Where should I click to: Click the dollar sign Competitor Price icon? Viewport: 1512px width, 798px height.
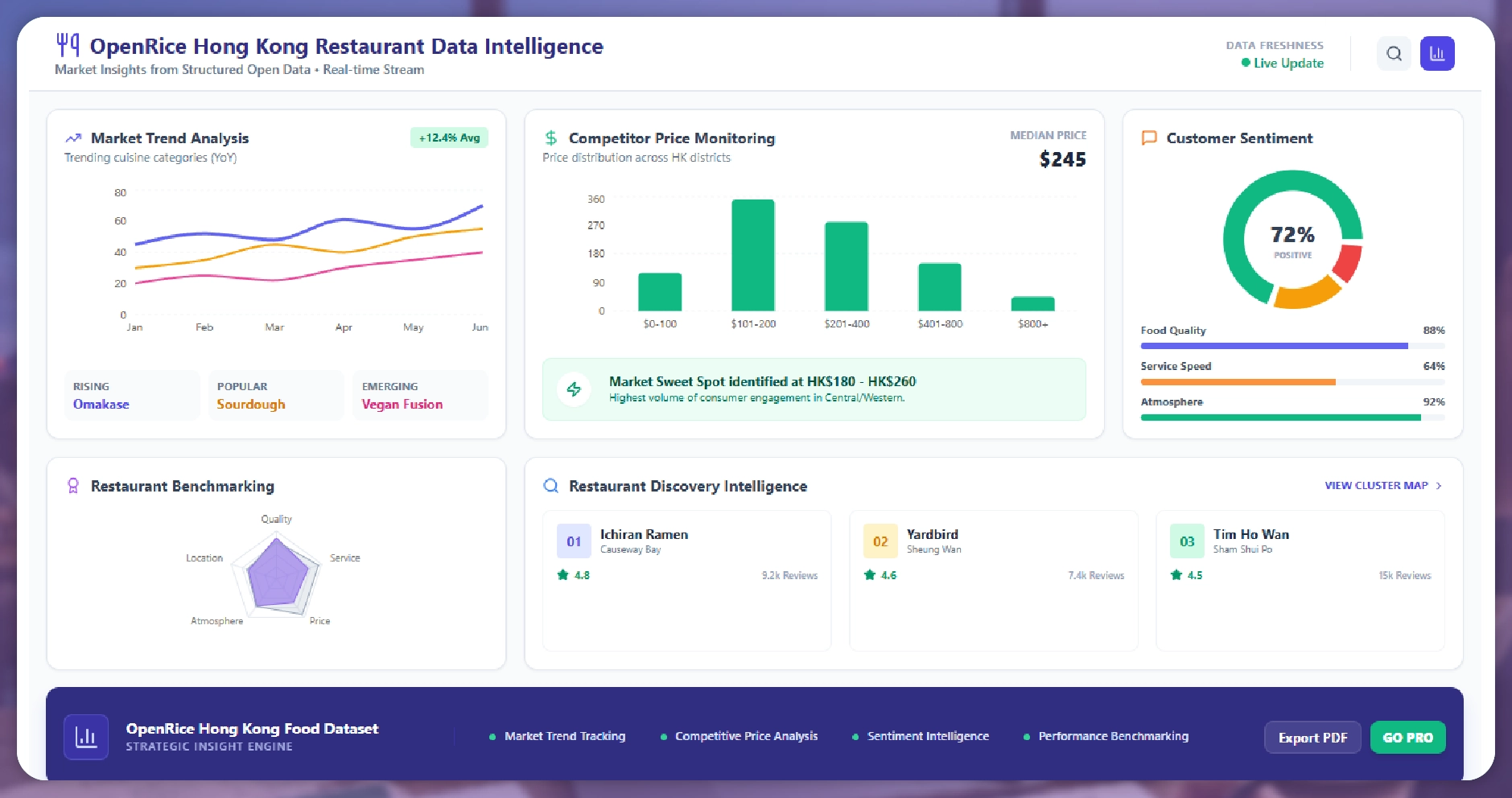551,138
